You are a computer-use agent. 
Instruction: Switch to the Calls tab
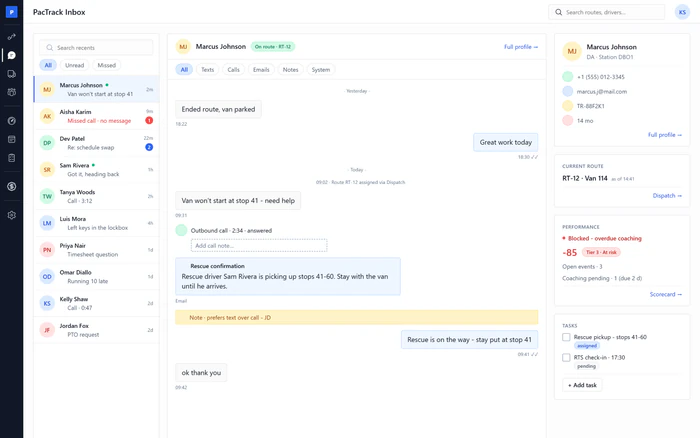click(x=233, y=70)
